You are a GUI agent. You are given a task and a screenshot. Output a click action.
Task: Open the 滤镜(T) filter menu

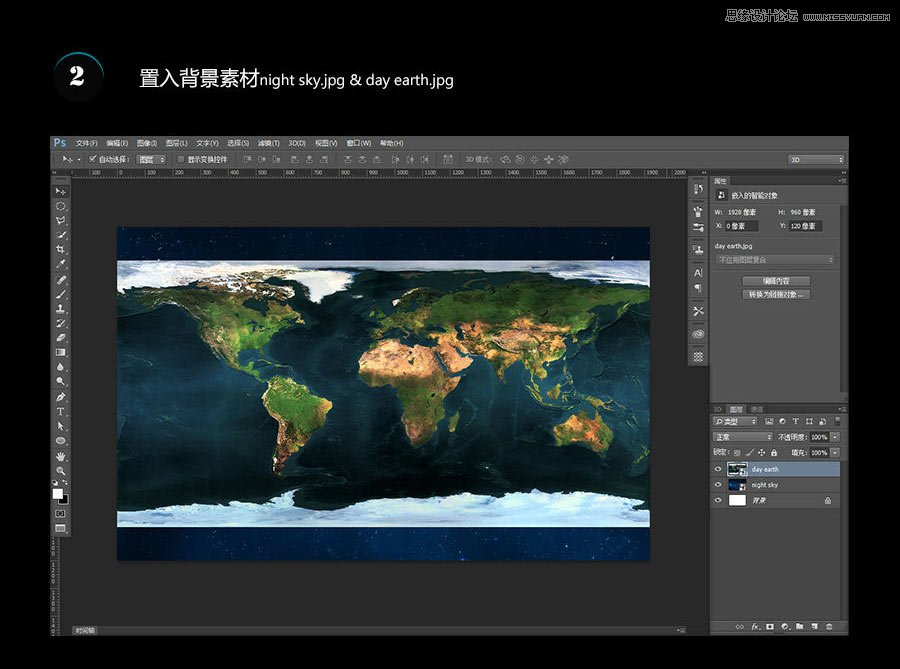click(x=268, y=143)
